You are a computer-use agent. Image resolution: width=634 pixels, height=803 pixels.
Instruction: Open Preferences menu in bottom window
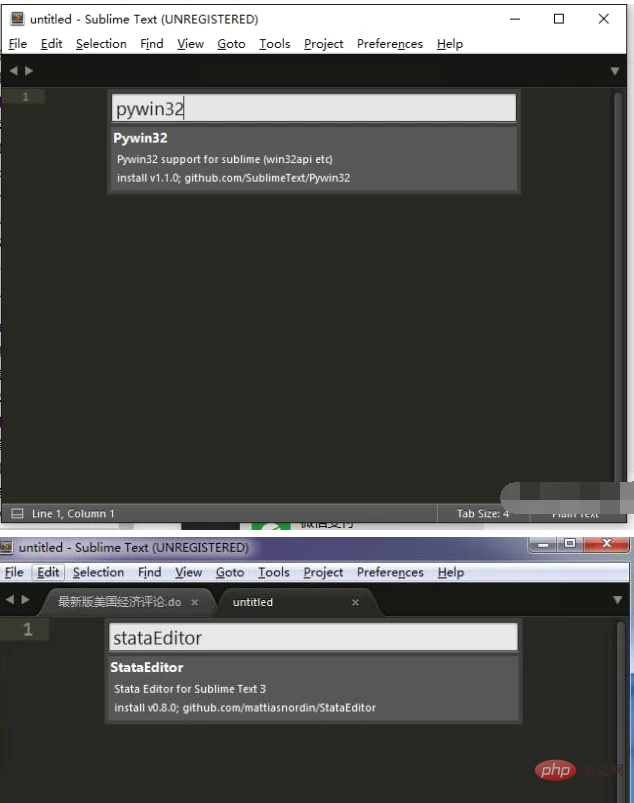[390, 573]
